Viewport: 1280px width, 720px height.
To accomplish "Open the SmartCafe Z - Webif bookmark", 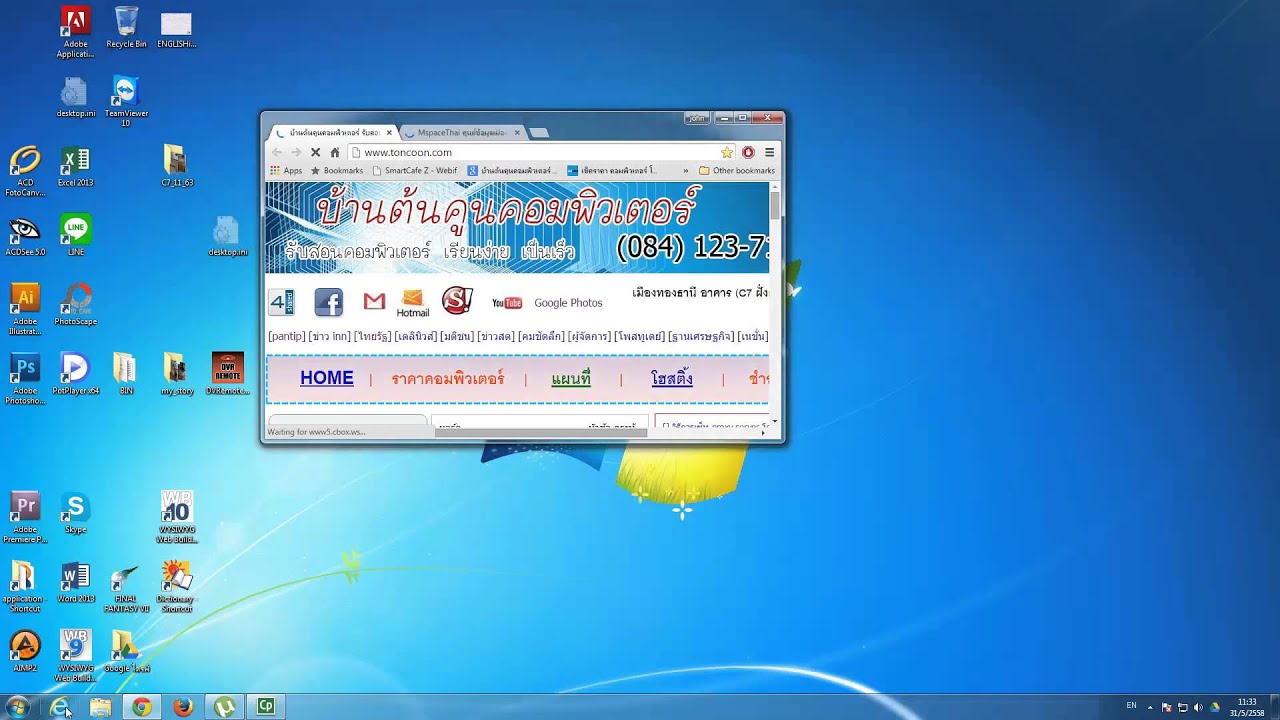I will [415, 171].
